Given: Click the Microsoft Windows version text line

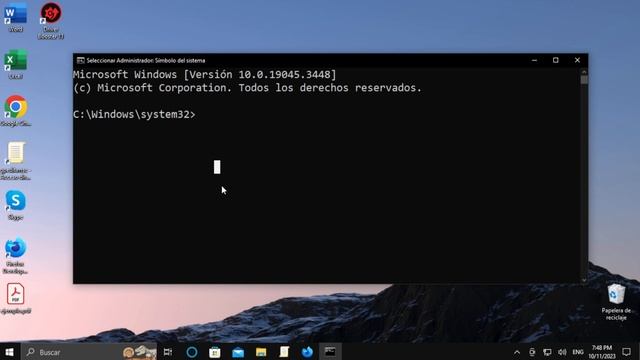Looking at the screenshot, I should pos(205,75).
